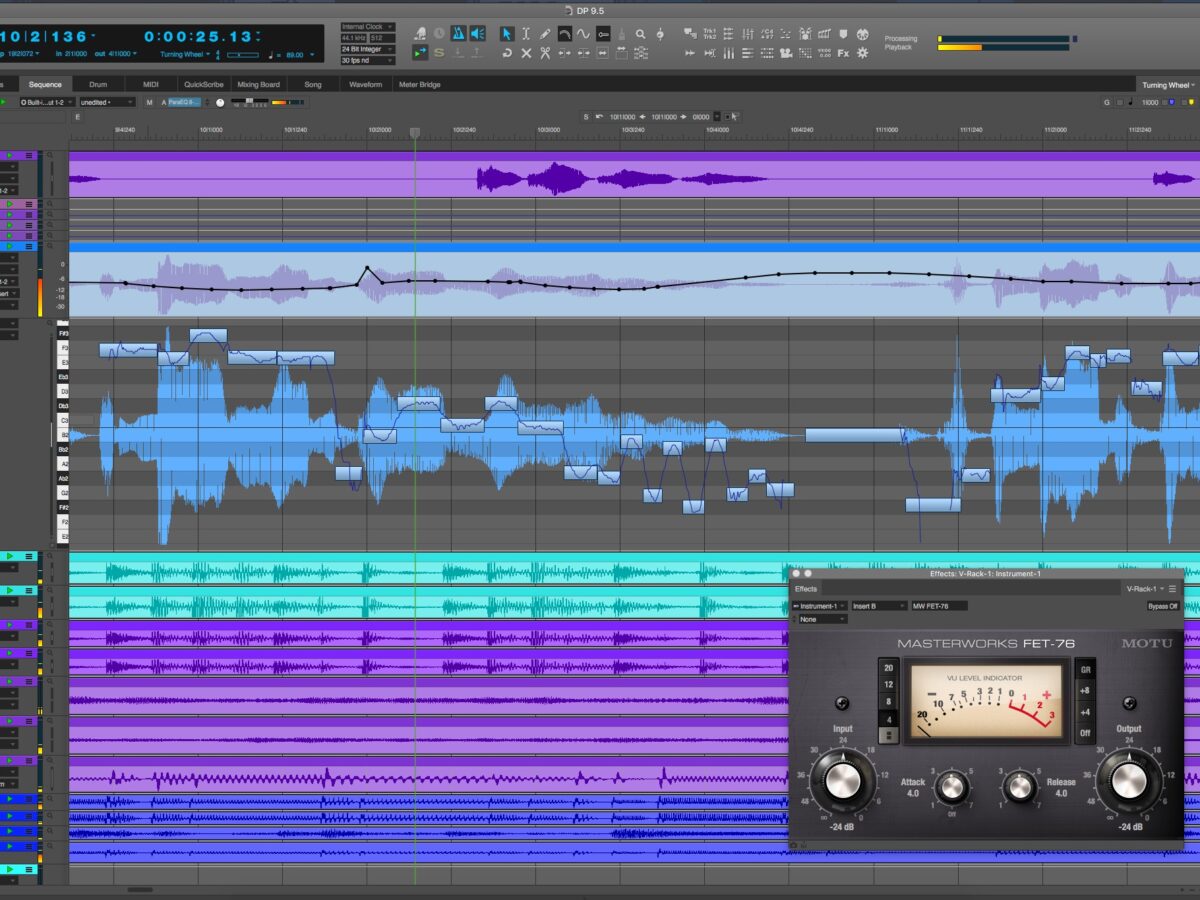Pick the scissors tool

pos(545,53)
